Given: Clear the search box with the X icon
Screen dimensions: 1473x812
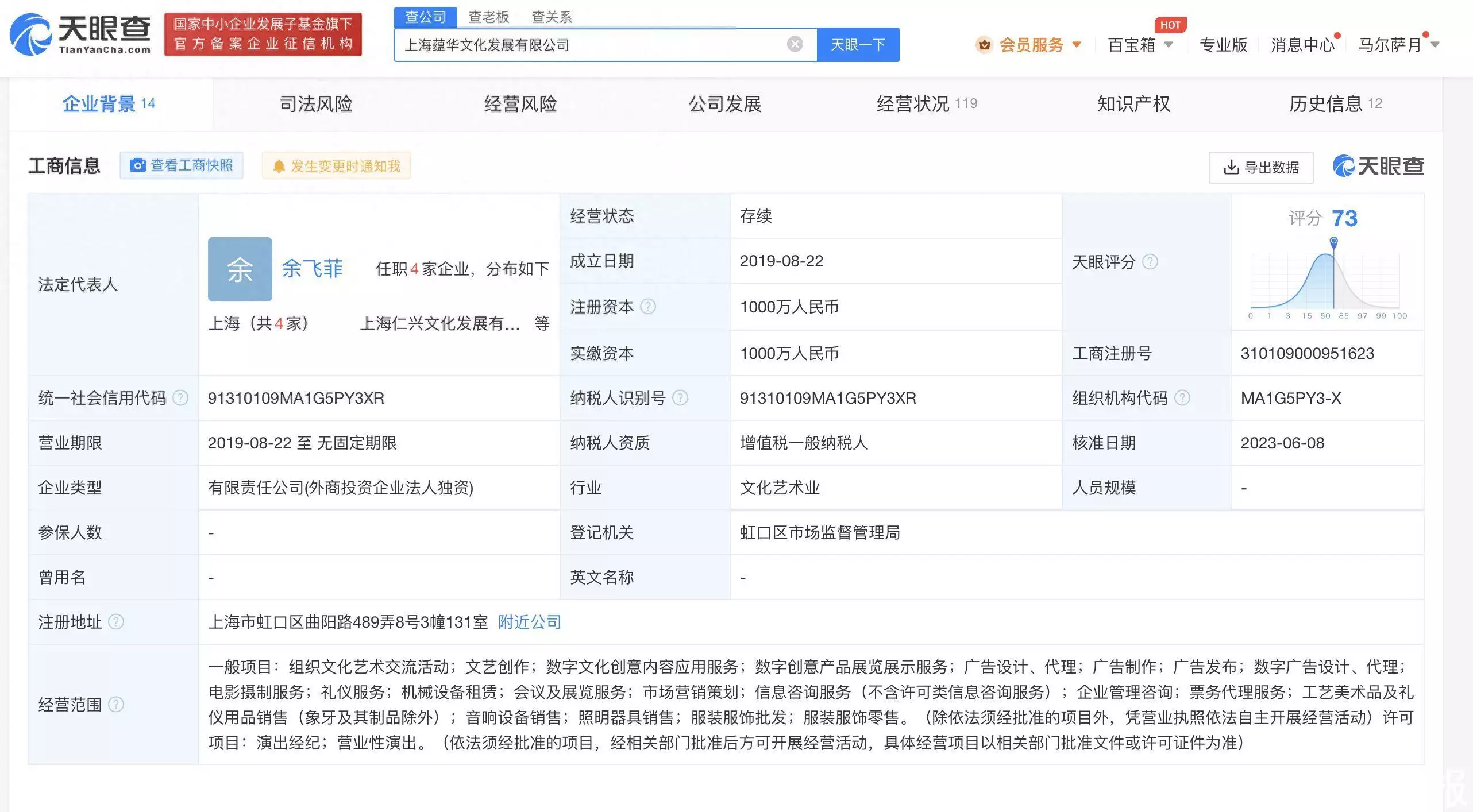Looking at the screenshot, I should (795, 44).
